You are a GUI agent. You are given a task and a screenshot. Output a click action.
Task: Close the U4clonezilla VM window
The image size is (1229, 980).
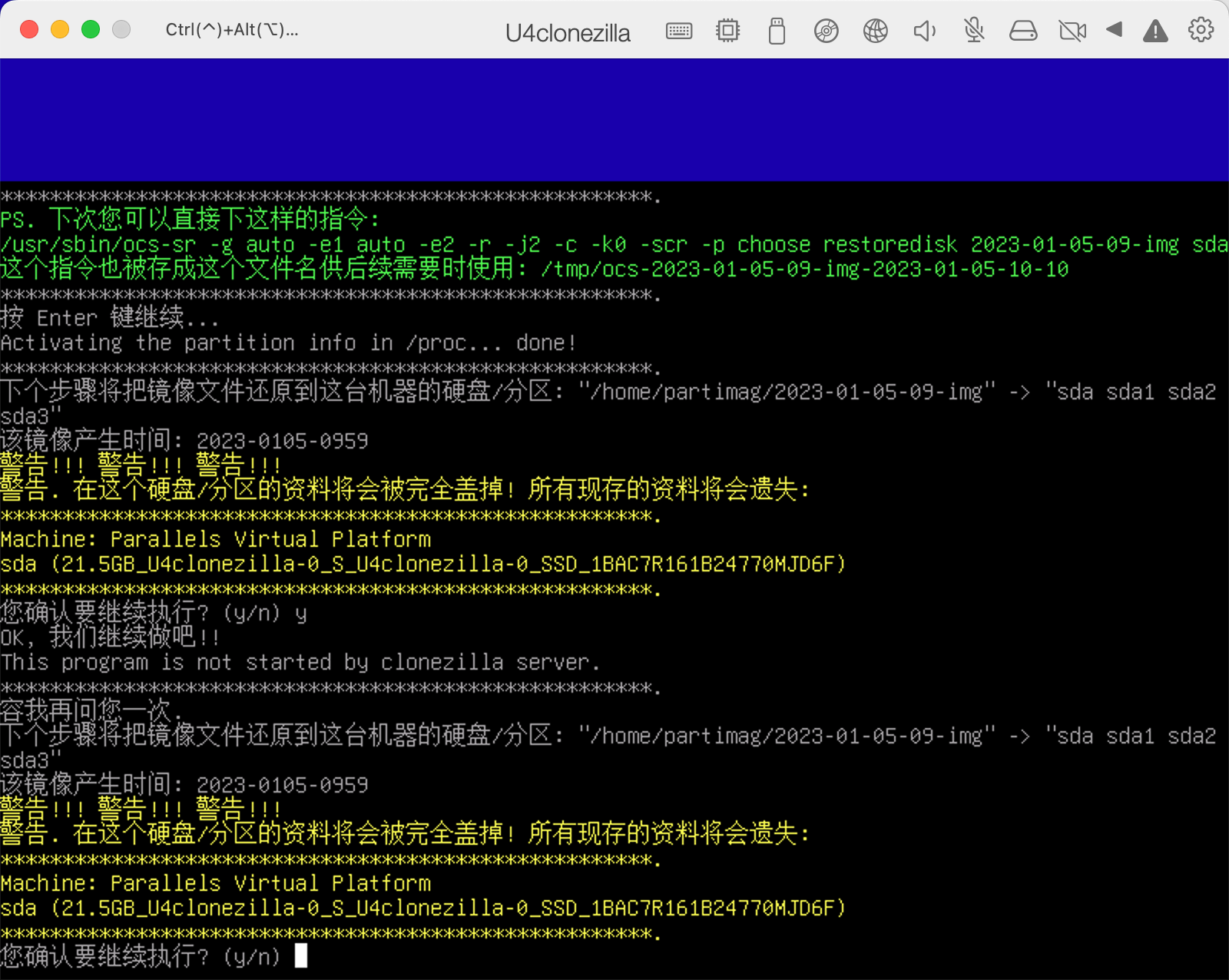tap(29, 29)
